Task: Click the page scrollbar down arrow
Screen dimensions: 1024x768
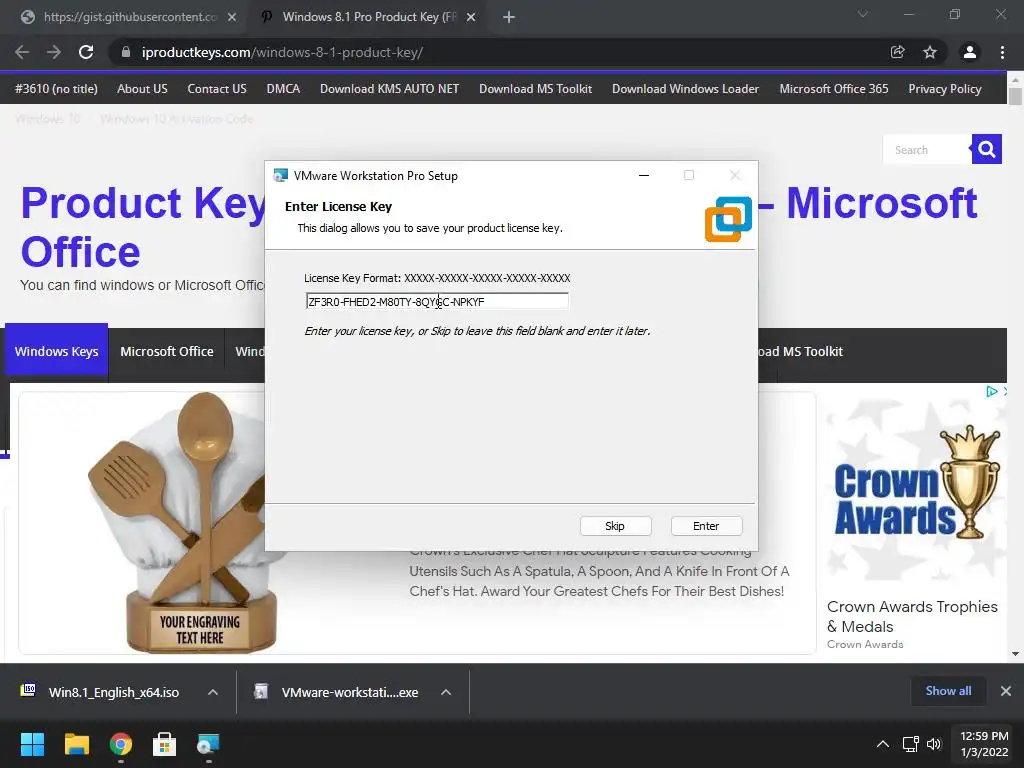Action: 1016,654
